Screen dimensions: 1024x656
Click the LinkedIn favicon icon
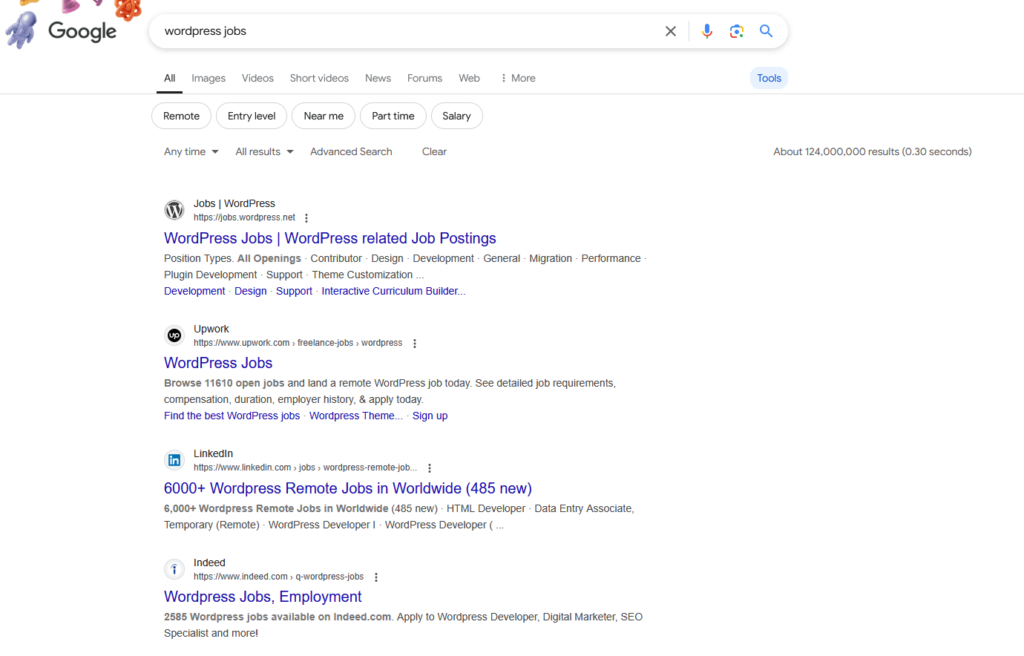[x=175, y=460]
